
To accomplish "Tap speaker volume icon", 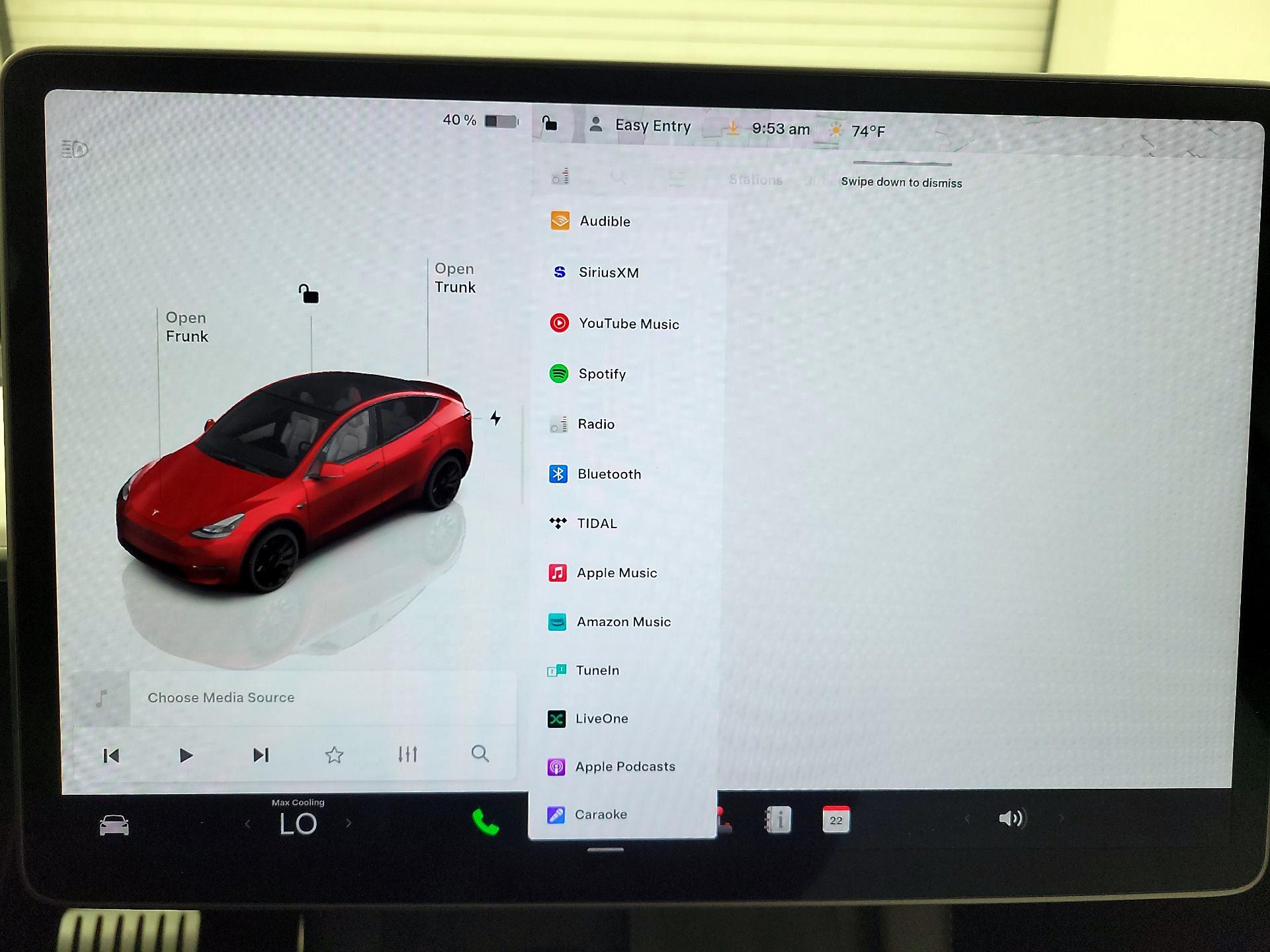I will [1011, 818].
